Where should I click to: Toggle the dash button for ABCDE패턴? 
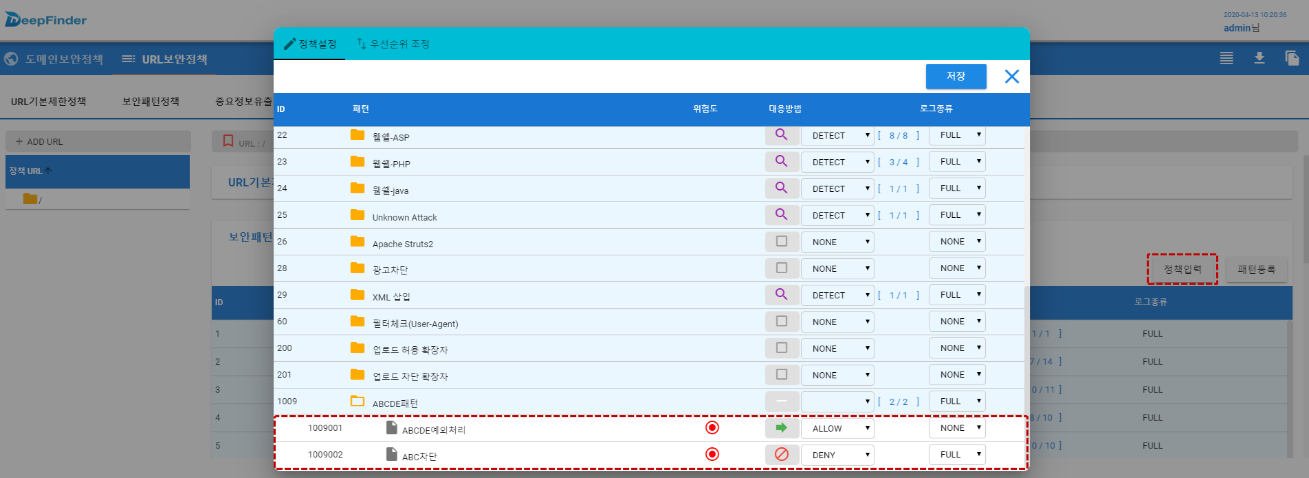coord(782,401)
